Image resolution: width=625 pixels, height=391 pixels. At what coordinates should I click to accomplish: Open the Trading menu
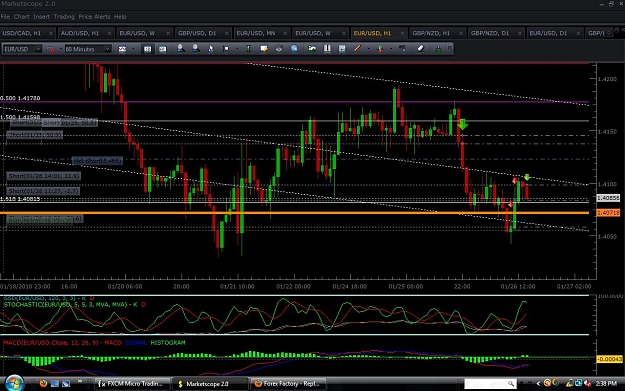[64, 17]
